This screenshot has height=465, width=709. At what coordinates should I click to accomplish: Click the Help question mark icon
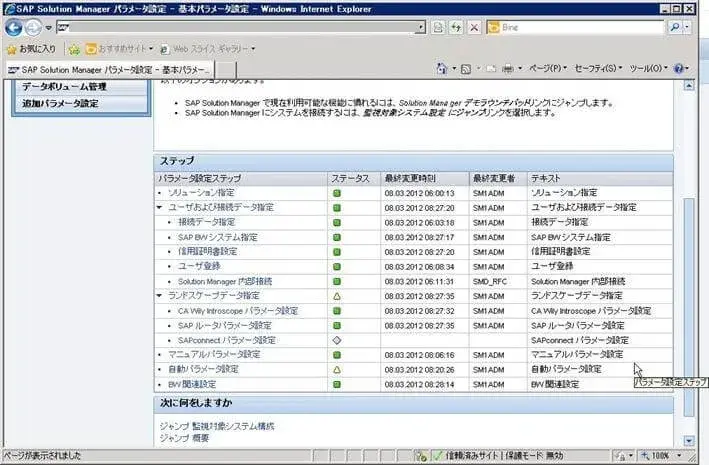678,69
